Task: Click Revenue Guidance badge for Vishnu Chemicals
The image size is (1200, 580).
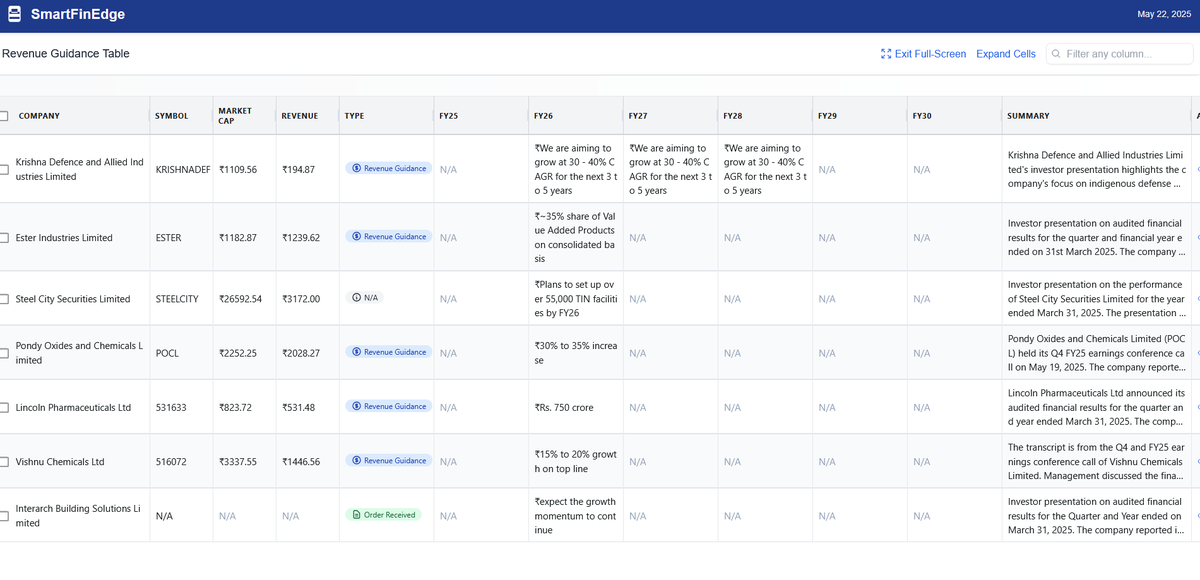Action: point(389,461)
